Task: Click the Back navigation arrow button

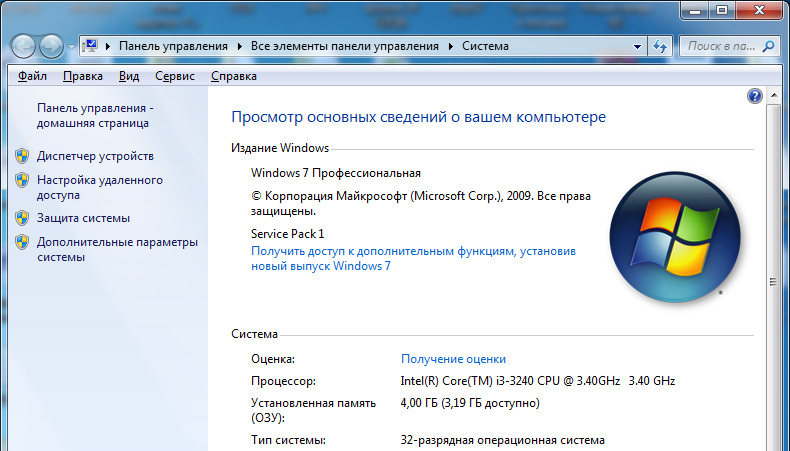Action: [24, 46]
